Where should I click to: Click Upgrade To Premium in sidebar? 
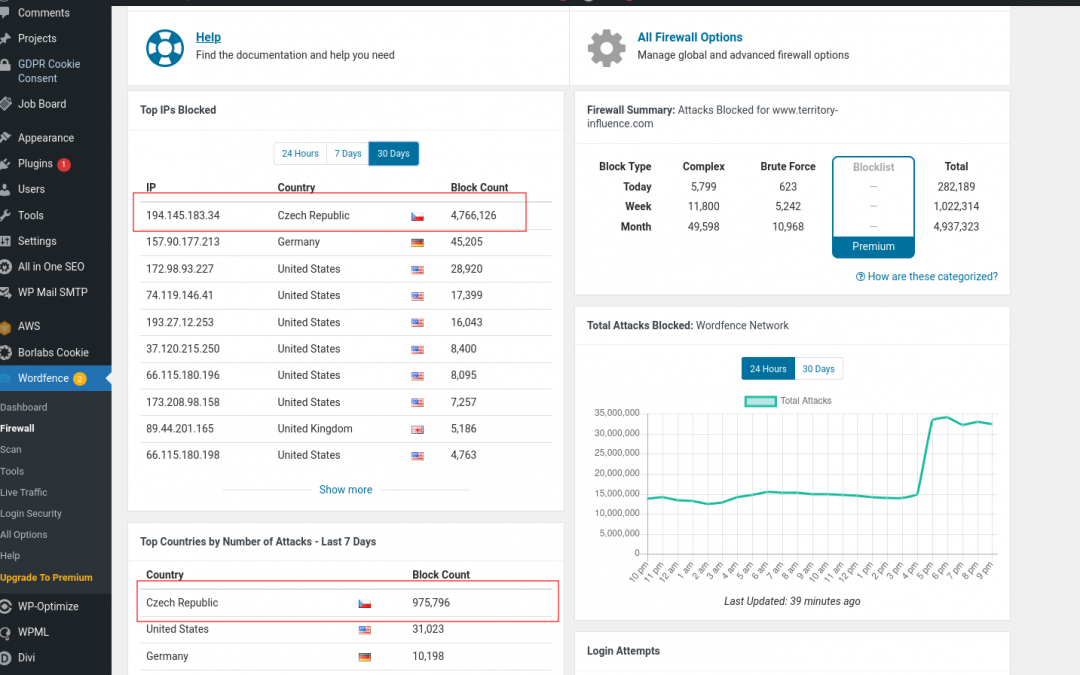point(46,577)
